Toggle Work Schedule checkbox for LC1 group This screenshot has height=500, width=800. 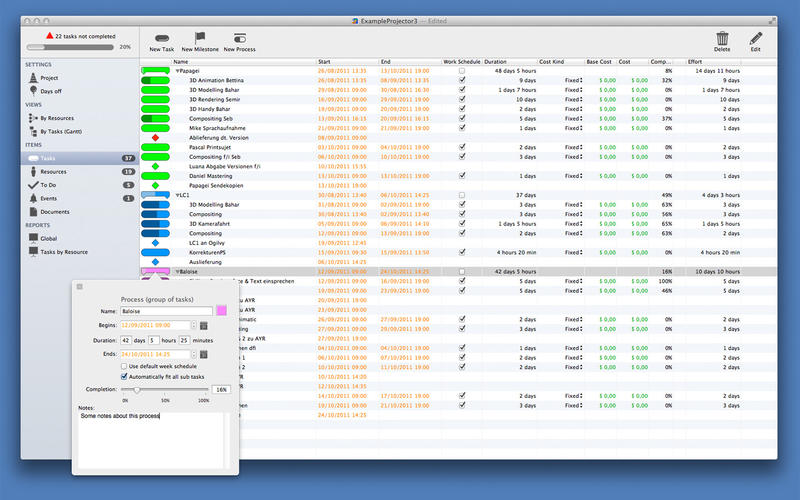click(x=462, y=195)
